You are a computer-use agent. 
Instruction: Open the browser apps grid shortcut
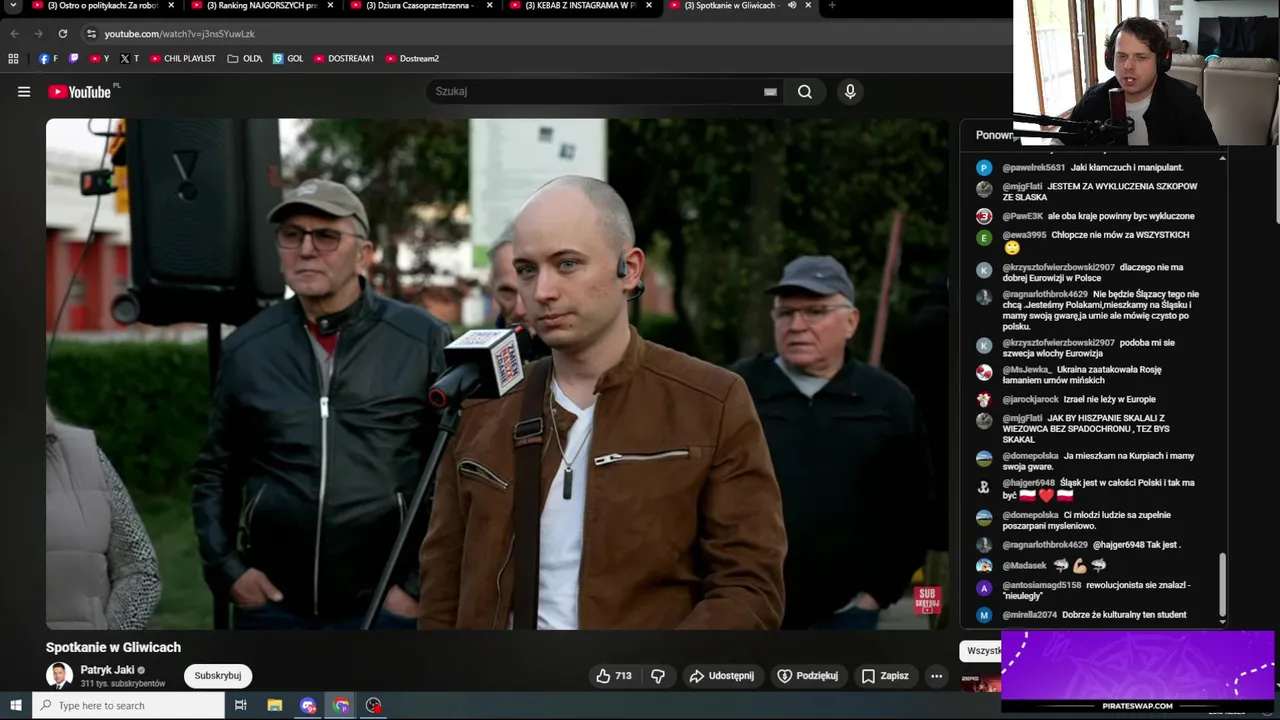(13, 59)
